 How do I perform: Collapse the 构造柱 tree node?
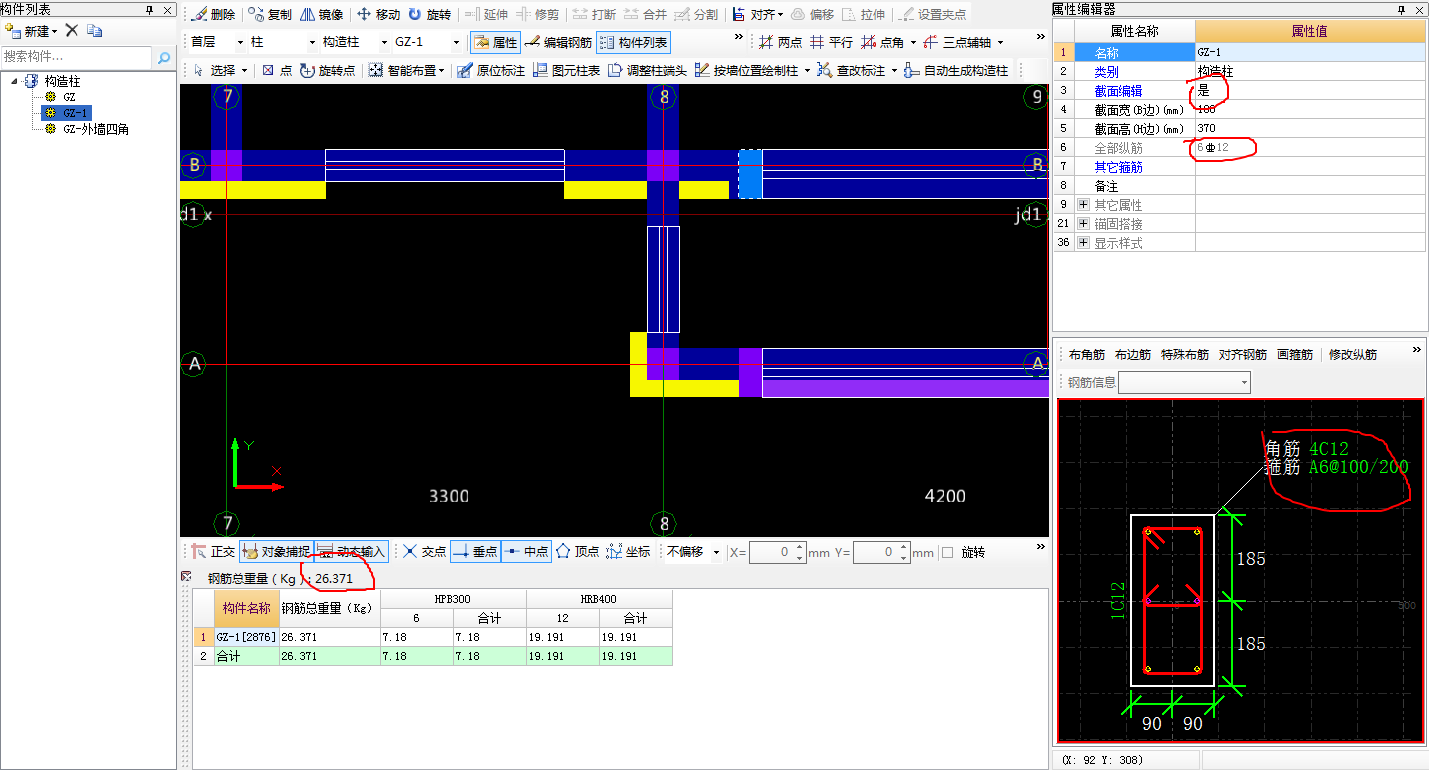(x=15, y=81)
